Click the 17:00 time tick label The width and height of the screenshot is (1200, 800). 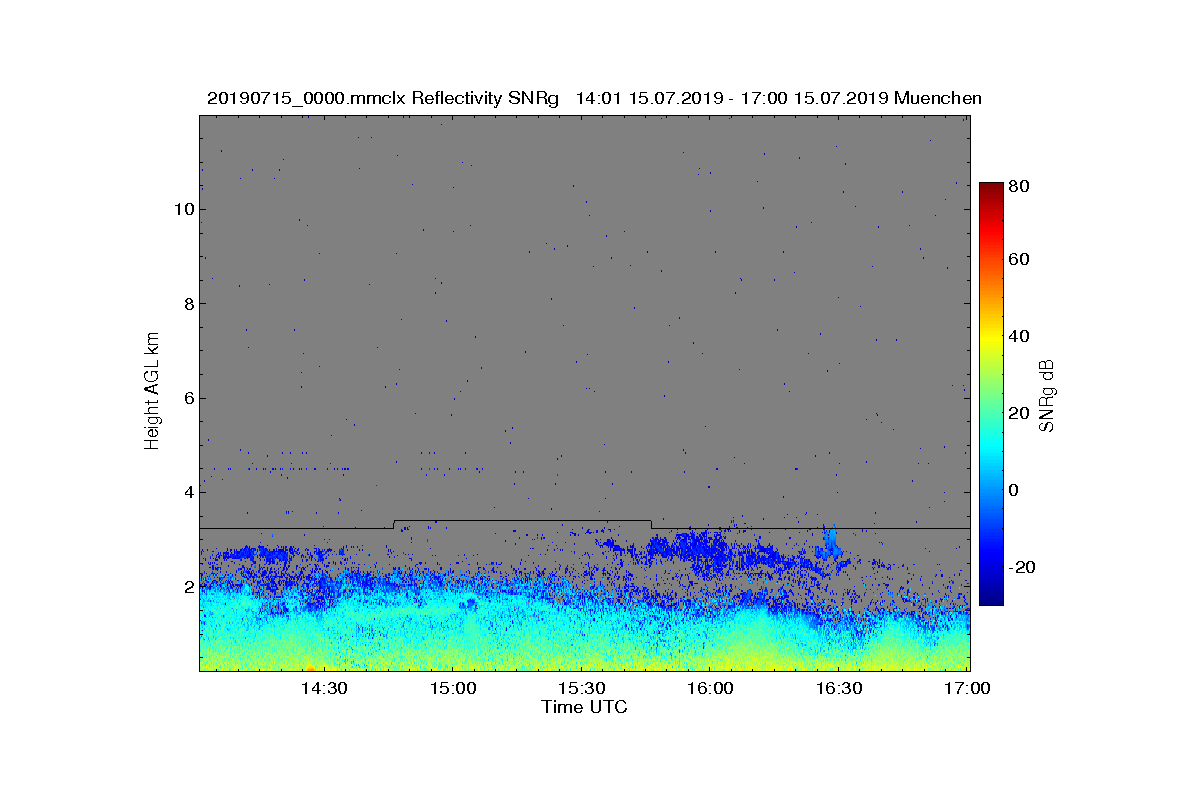click(x=967, y=688)
